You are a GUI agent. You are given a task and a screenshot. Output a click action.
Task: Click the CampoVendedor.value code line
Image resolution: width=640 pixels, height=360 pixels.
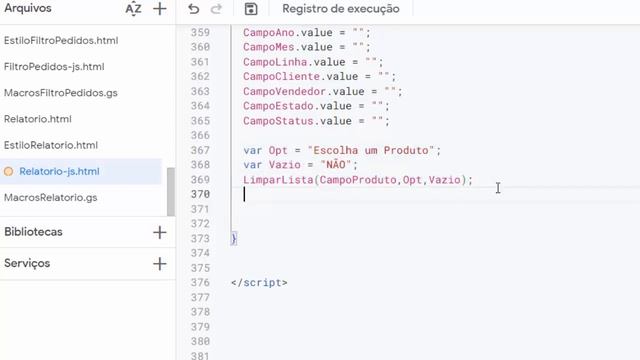click(x=323, y=91)
